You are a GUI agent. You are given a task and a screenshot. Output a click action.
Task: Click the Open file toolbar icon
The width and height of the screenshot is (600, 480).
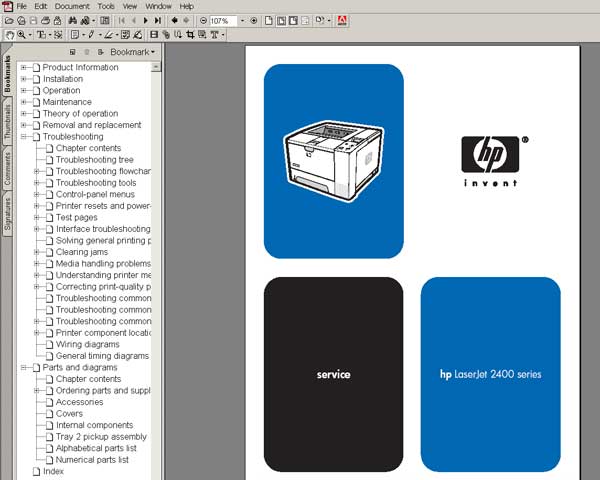coord(9,21)
